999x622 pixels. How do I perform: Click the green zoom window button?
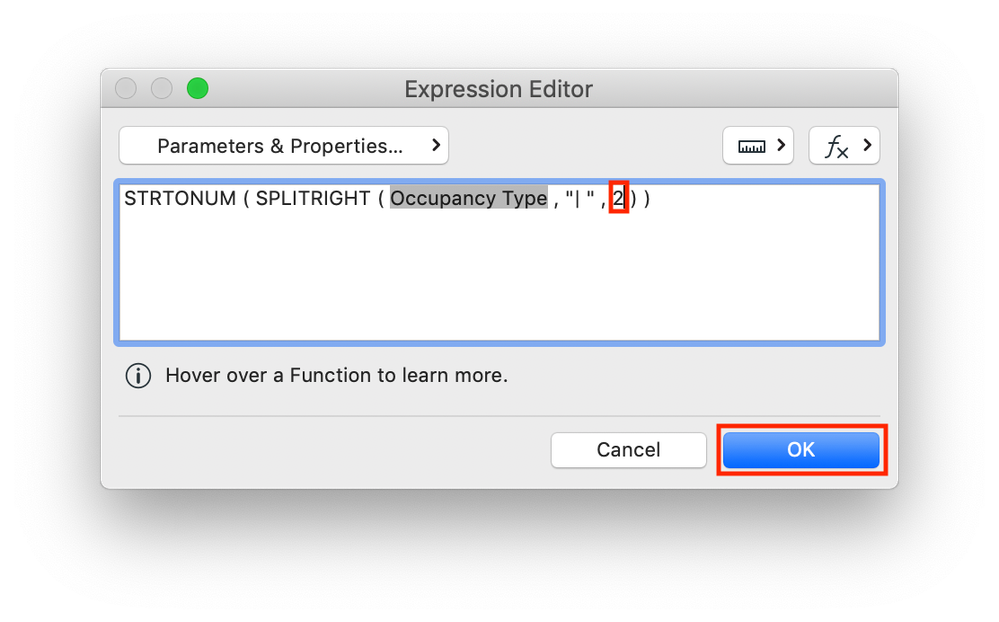coord(198,89)
